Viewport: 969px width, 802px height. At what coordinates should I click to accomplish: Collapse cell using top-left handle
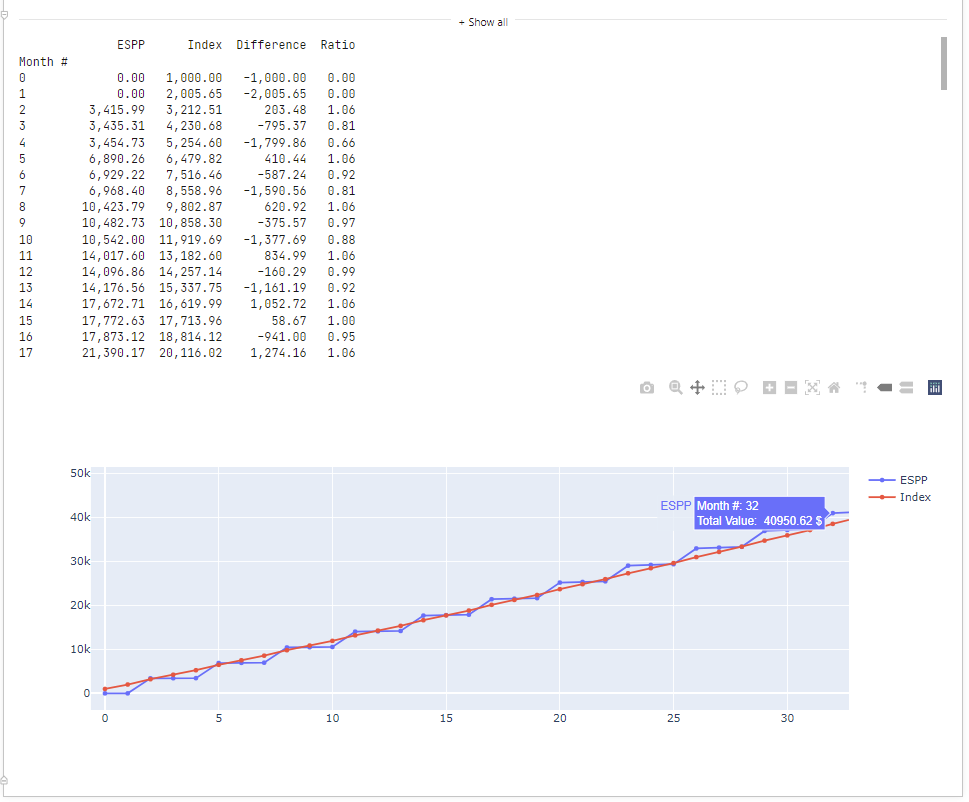point(4,15)
